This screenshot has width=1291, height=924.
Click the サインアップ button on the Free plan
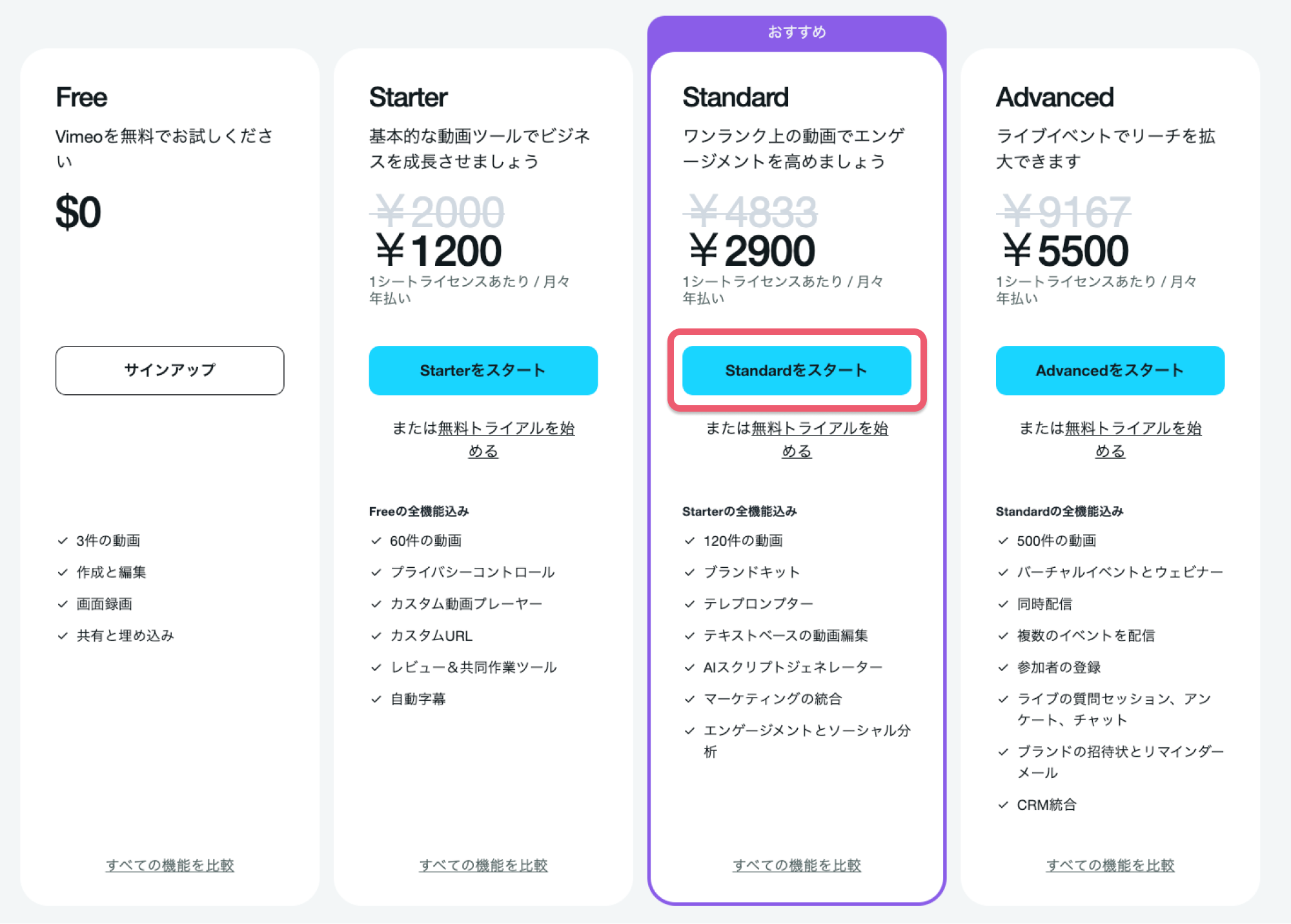[170, 370]
